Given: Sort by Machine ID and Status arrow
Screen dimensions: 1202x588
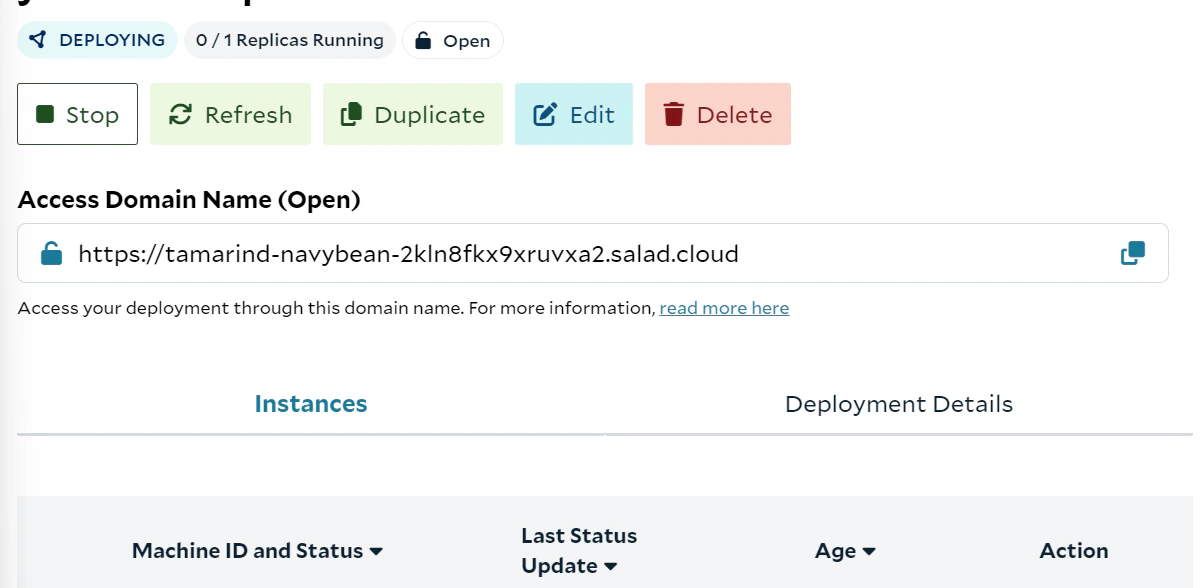Looking at the screenshot, I should (377, 551).
